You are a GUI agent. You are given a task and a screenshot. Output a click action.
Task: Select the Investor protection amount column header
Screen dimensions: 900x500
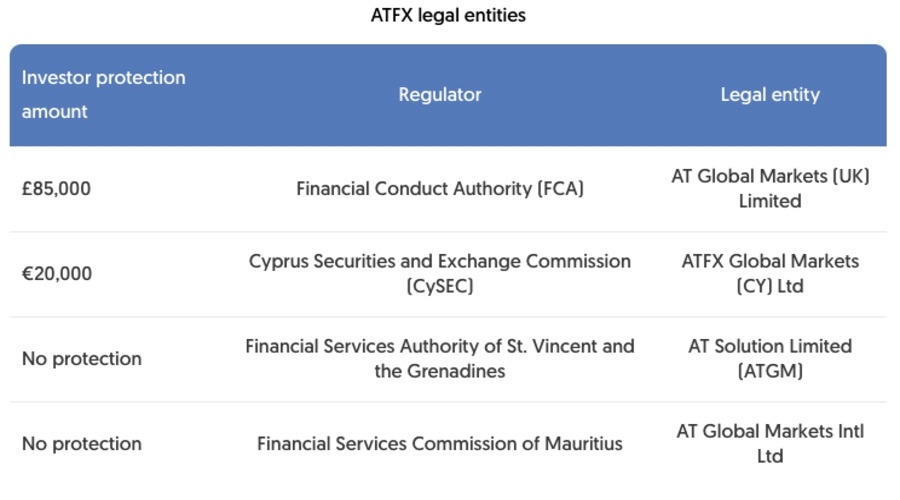pyautogui.click(x=103, y=94)
